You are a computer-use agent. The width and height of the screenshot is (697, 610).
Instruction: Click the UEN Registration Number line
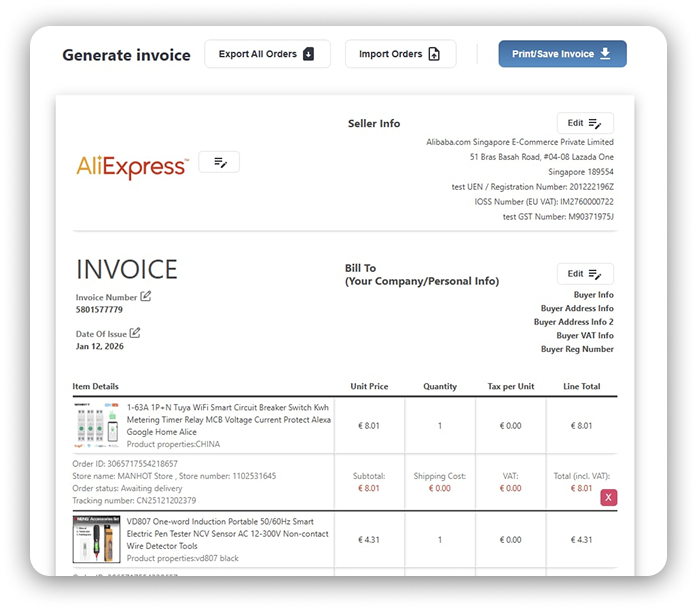pos(533,187)
